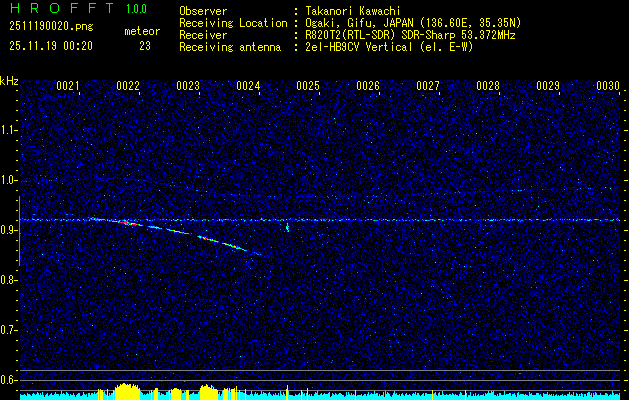Click the kHz axis unit label
629x400 pixels.
9,81
